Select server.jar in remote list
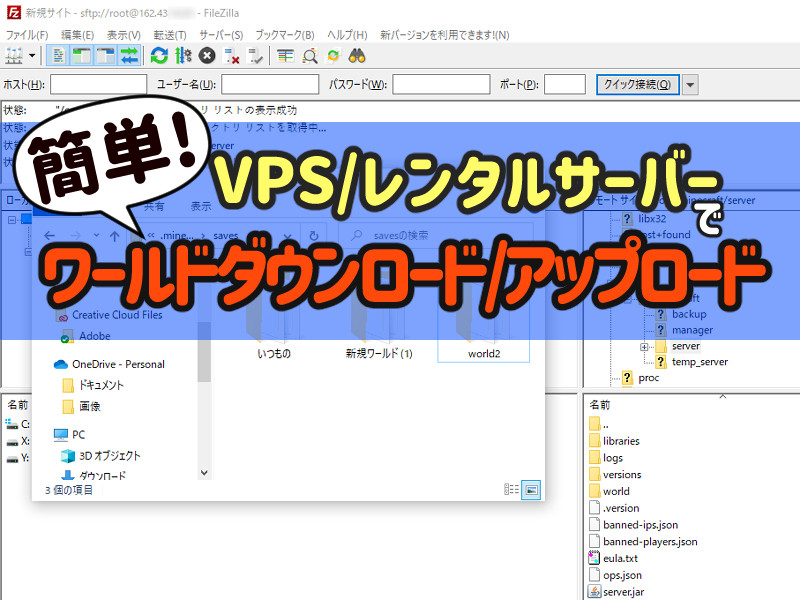The width and height of the screenshot is (800, 600). [616, 592]
